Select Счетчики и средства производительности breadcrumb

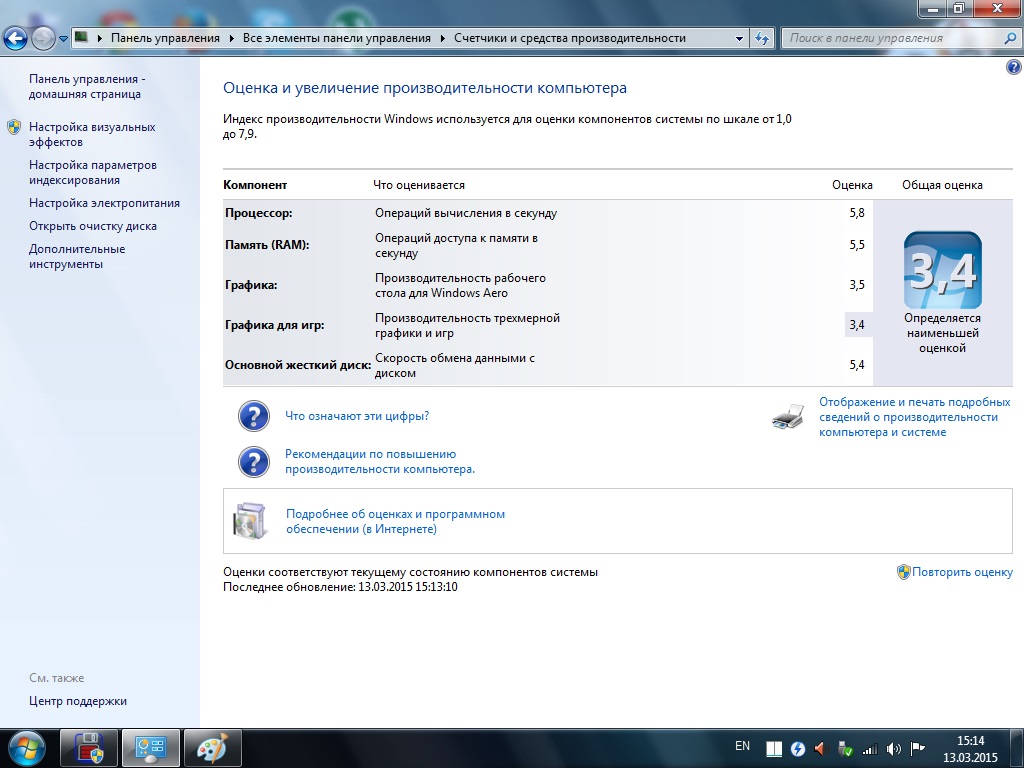(x=569, y=38)
